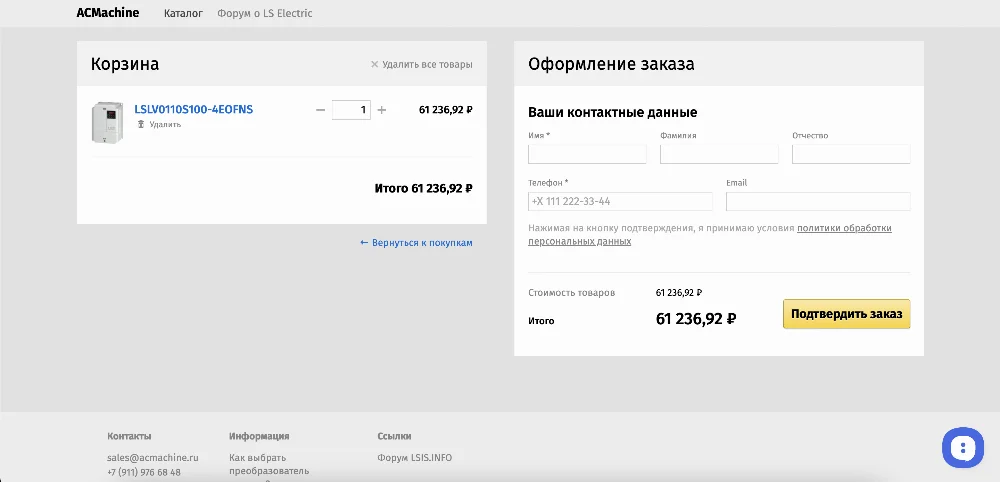The image size is (1000, 482).
Task: Click the Ссылки footer heading
Action: (x=394, y=436)
